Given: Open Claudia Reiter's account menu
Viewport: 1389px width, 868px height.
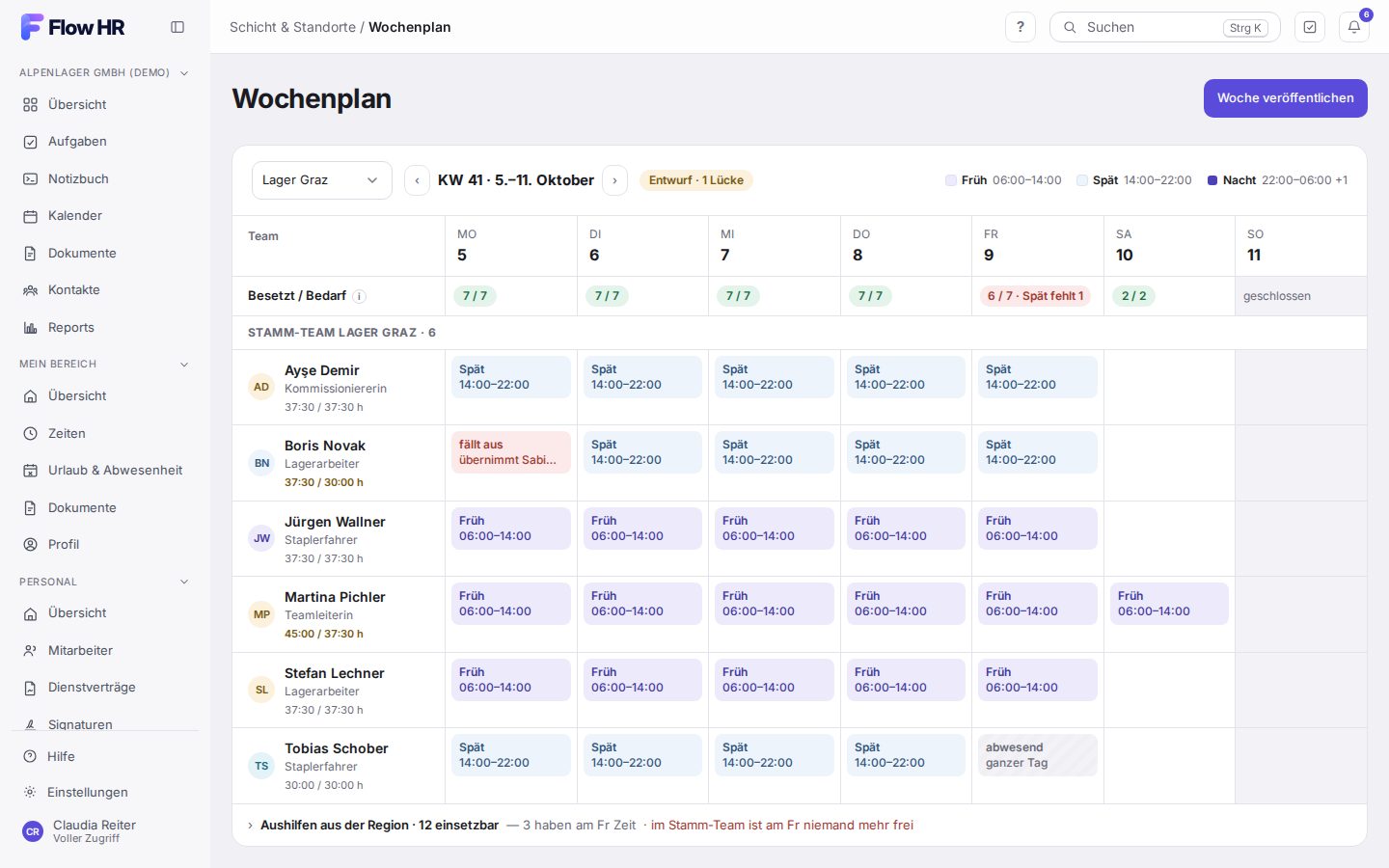Looking at the screenshot, I should pos(105,831).
